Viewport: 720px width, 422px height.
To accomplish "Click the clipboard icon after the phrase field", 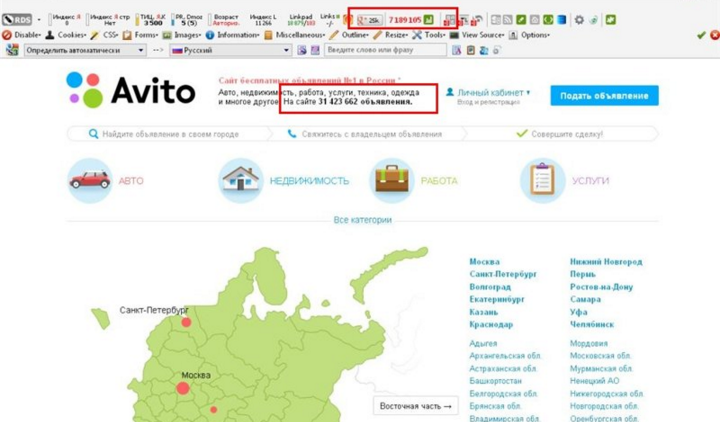I will pos(471,50).
